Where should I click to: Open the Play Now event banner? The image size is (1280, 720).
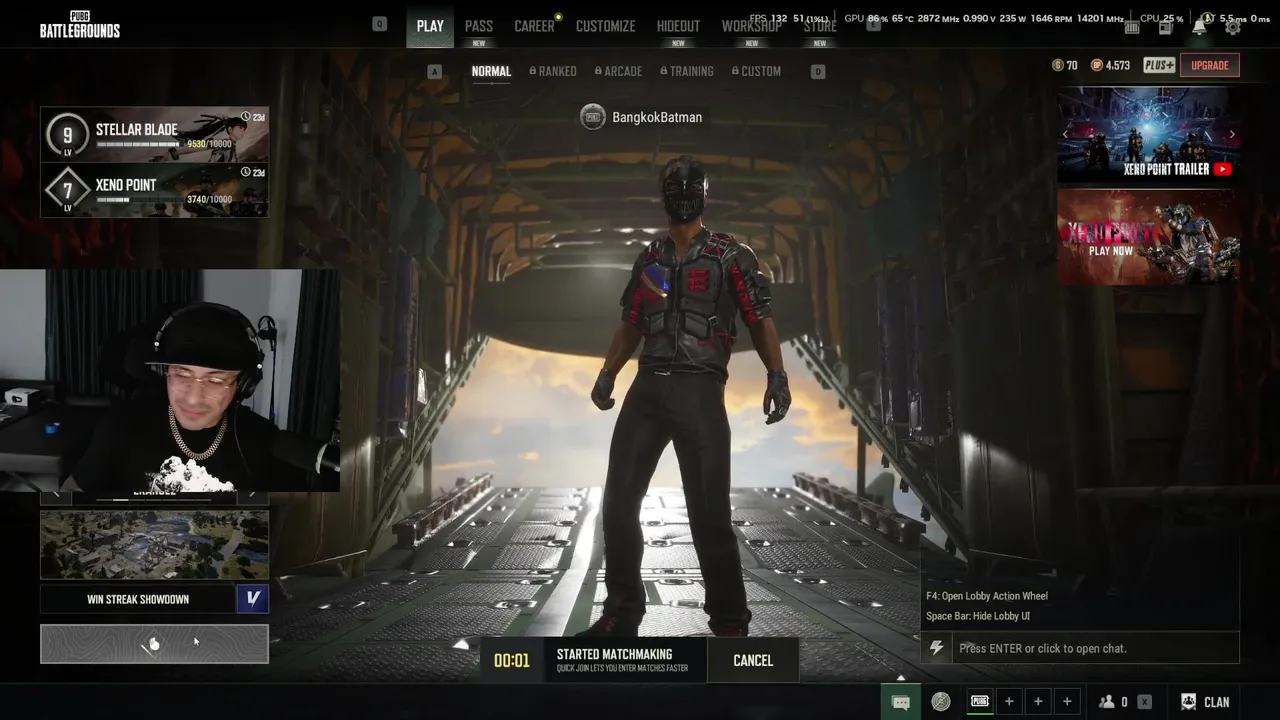coord(1149,237)
